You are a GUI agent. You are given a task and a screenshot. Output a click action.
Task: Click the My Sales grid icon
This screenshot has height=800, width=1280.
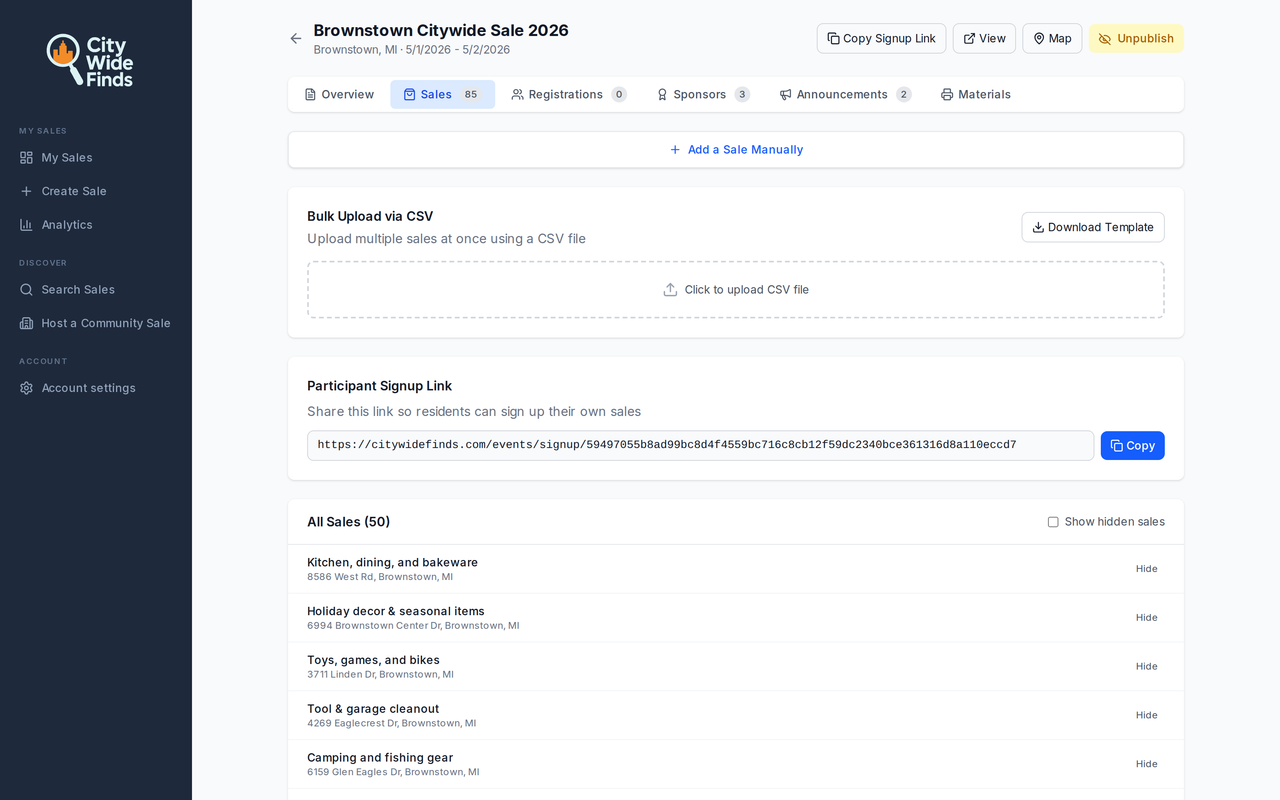tap(26, 158)
